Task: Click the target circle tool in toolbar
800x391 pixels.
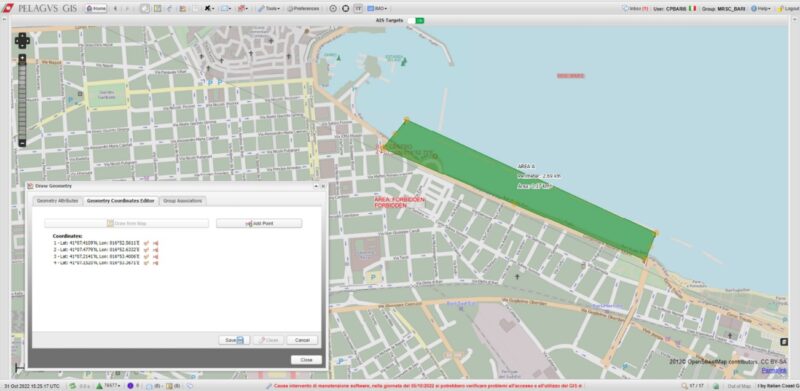Action: pyautogui.click(x=333, y=9)
